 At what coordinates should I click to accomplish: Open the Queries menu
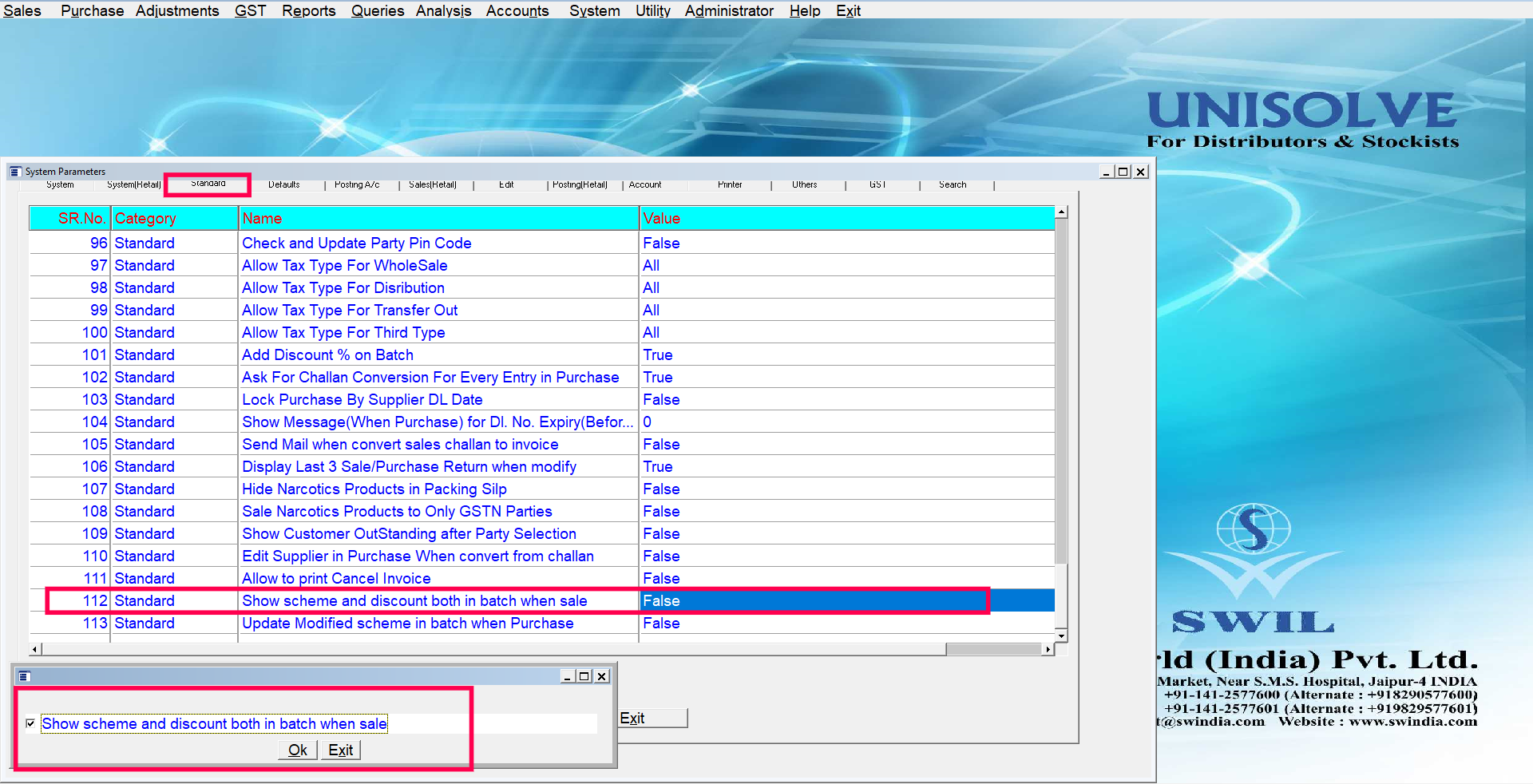[x=378, y=10]
